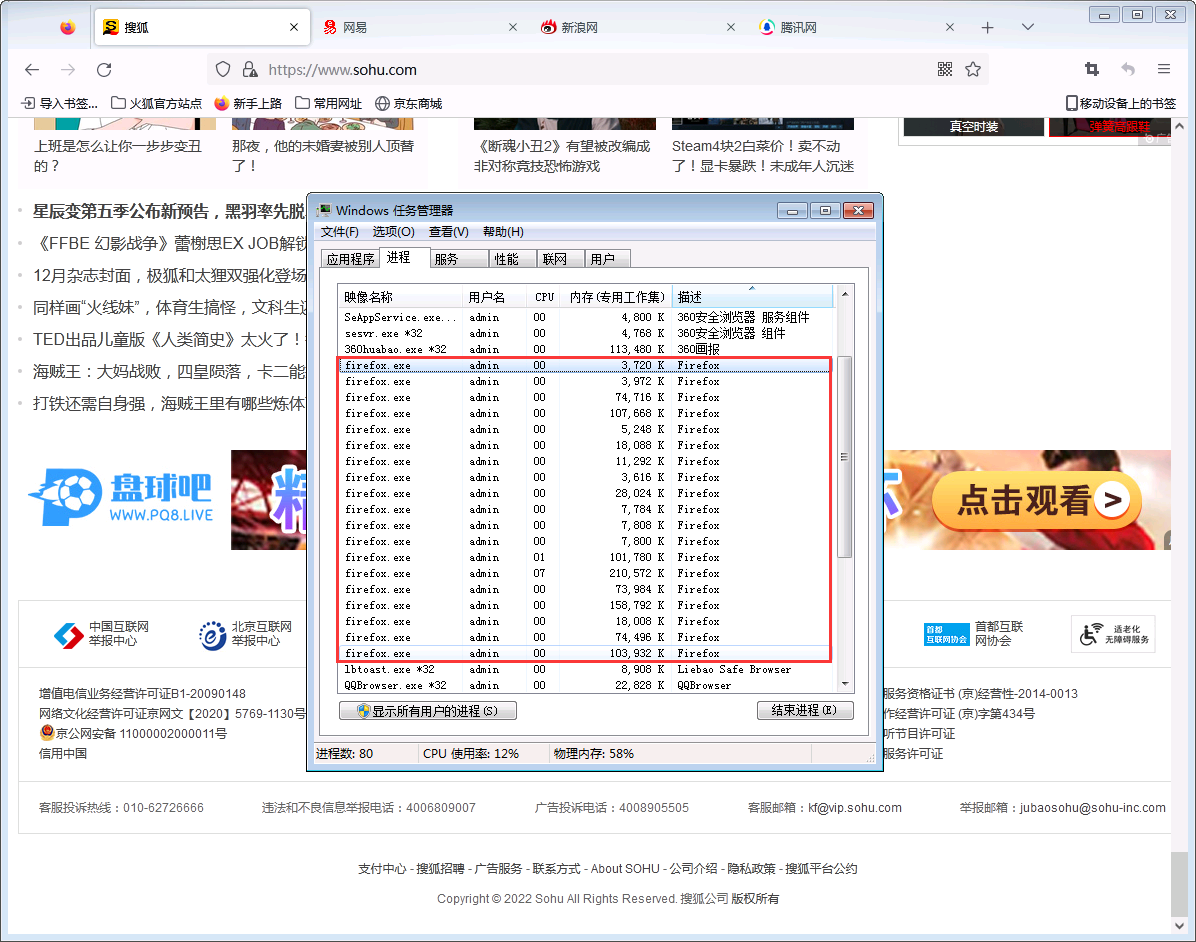Viewport: 1196px width, 942px height.
Task: Open a new tab with the plus icon
Action: [x=987, y=27]
